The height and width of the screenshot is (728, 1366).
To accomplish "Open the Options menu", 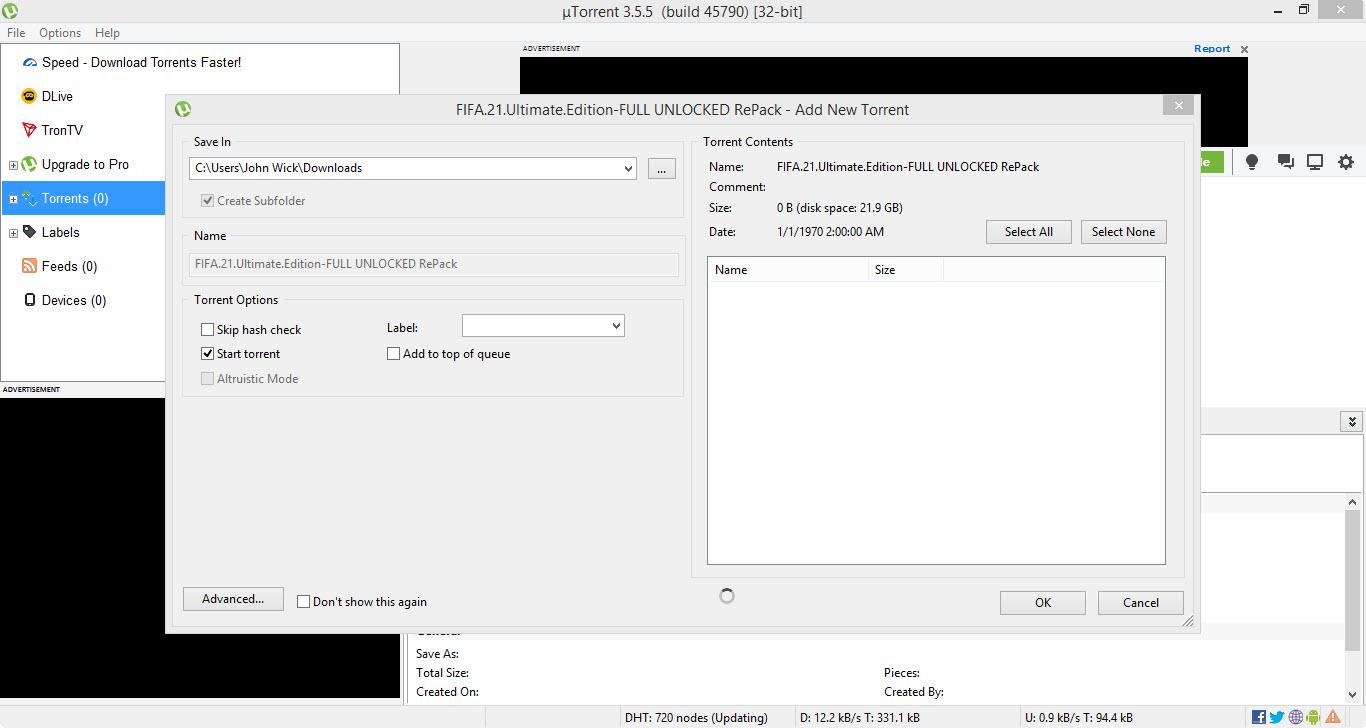I will [x=60, y=33].
